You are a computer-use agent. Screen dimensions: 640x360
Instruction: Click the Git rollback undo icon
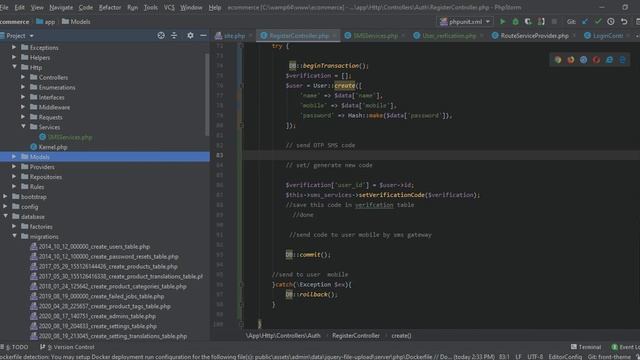coord(624,22)
